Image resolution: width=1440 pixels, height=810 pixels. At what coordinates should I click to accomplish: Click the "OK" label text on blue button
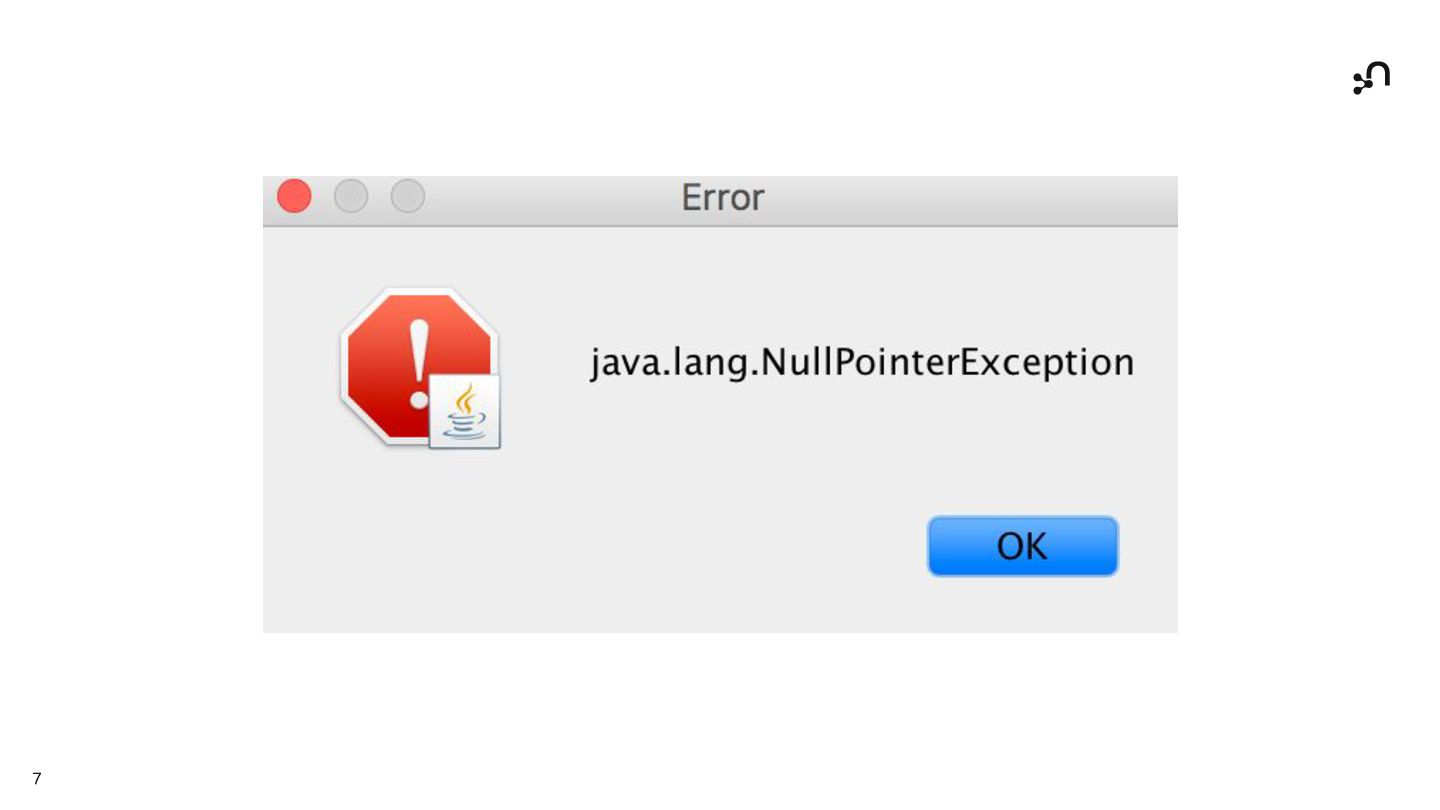[1022, 546]
